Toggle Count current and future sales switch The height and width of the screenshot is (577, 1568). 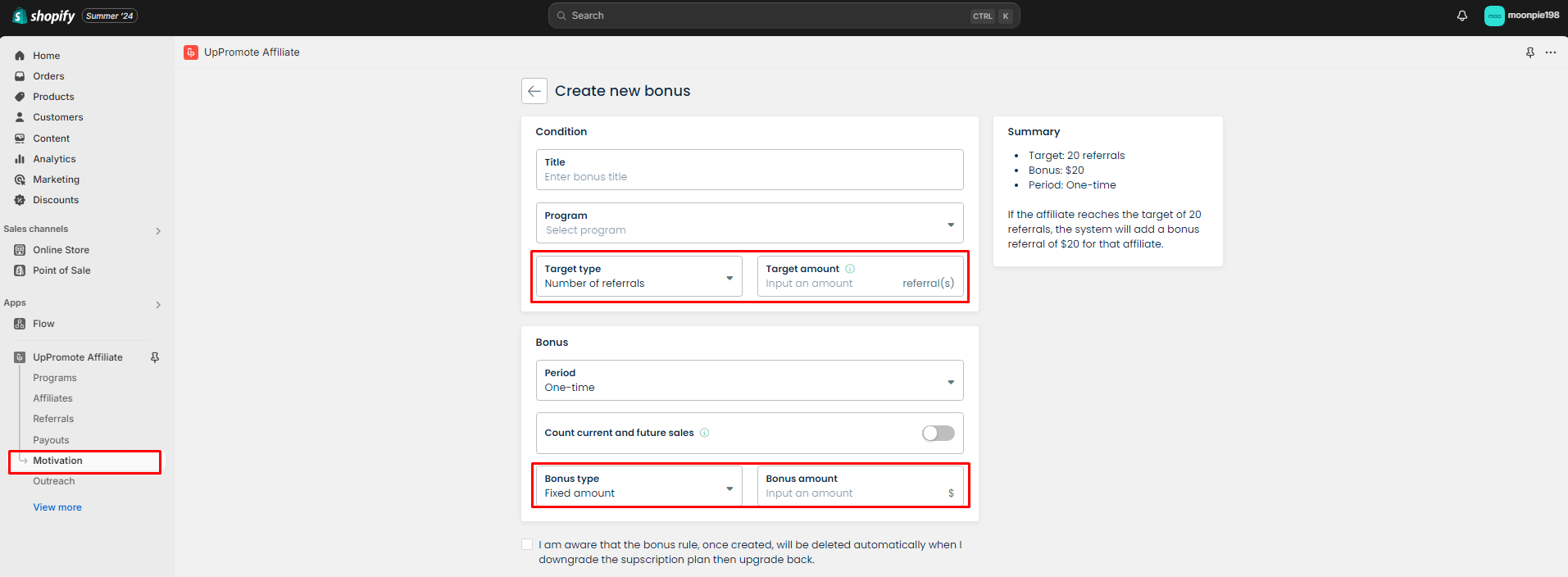[x=939, y=433]
